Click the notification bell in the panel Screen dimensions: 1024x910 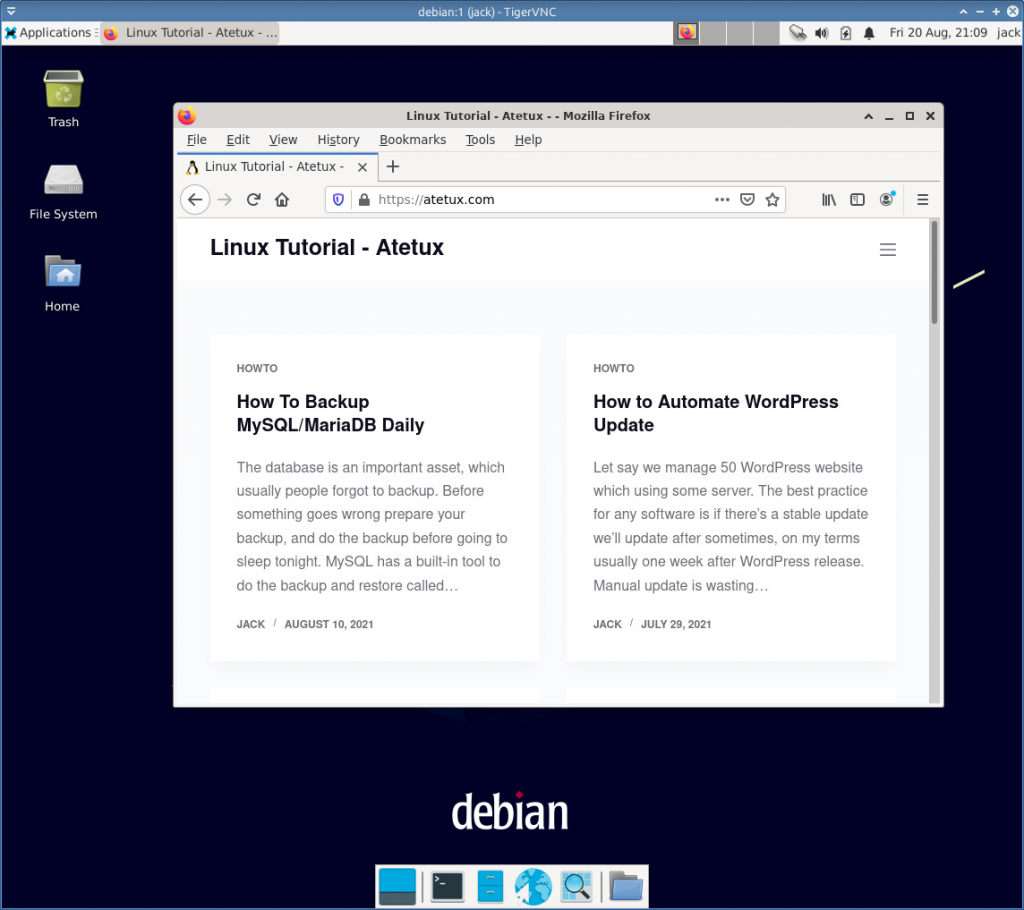(867, 32)
